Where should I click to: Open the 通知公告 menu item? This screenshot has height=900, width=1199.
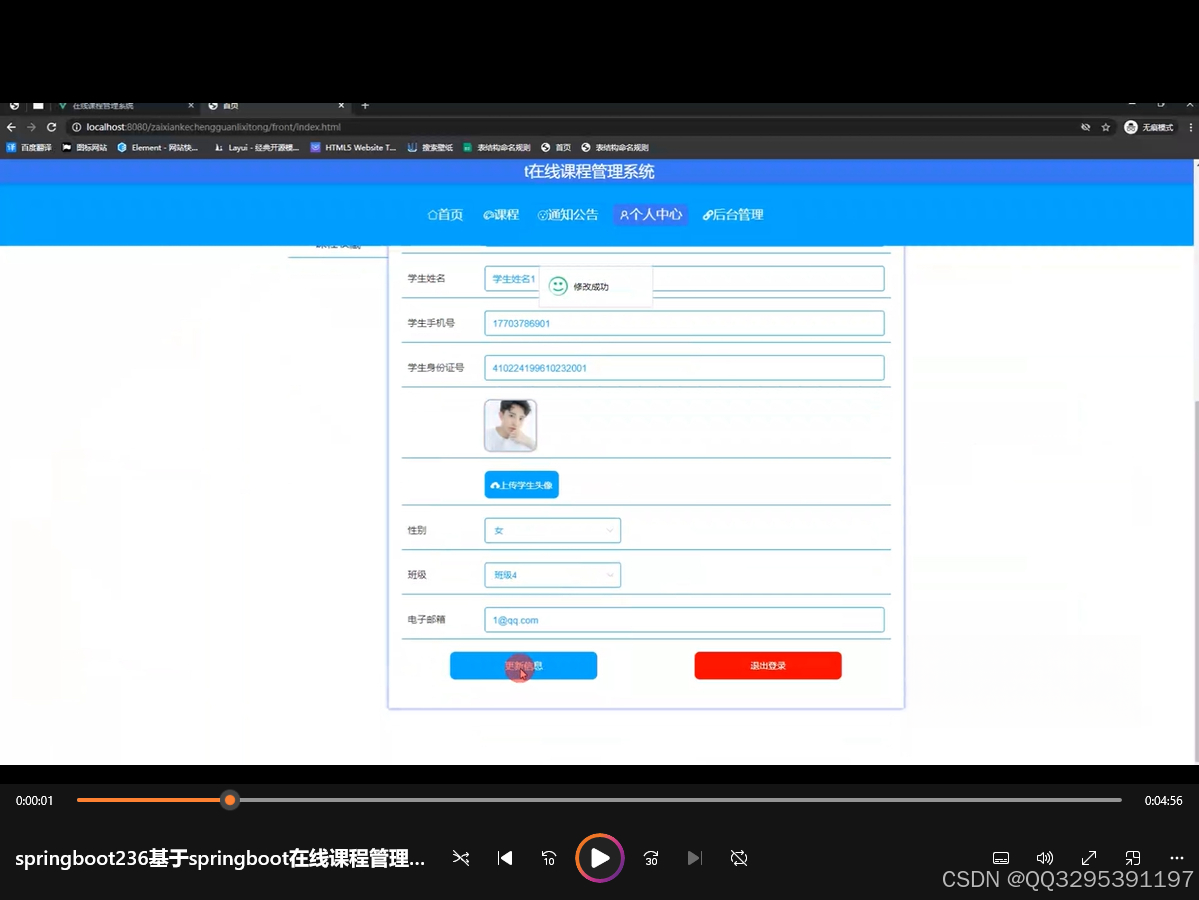click(567, 214)
